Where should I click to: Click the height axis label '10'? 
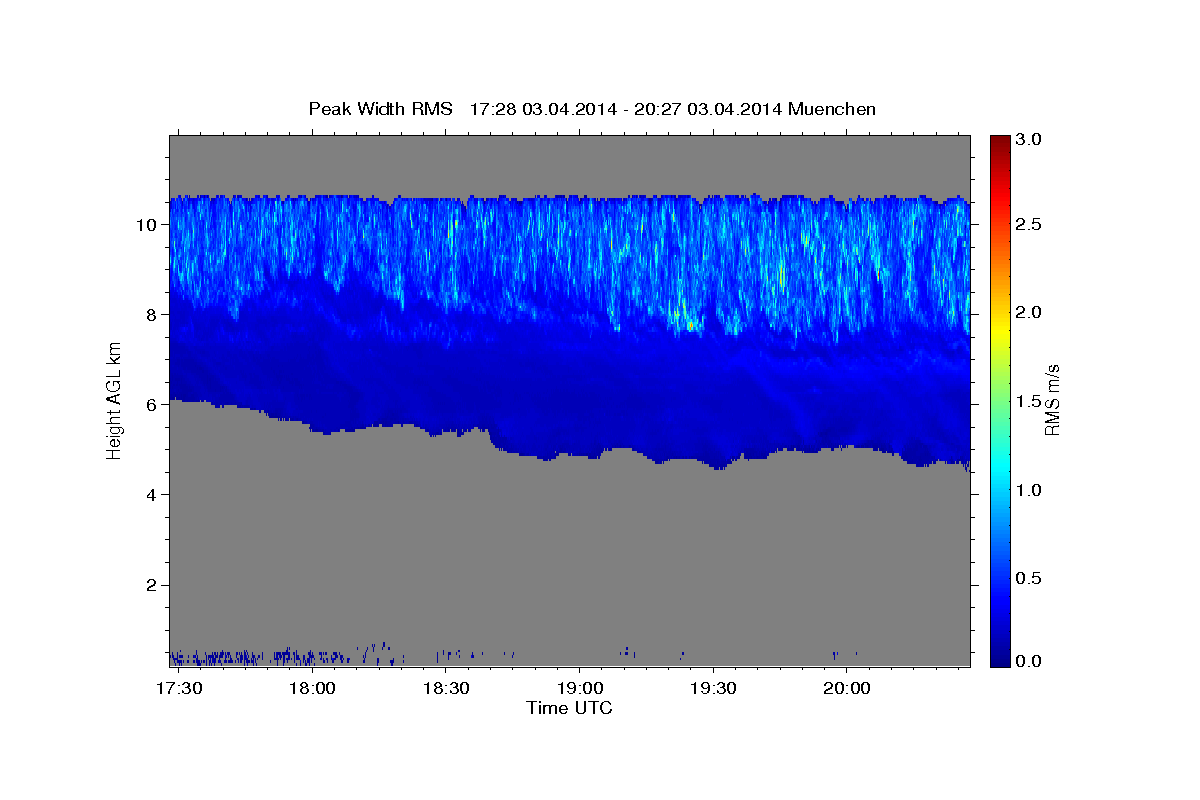click(148, 224)
